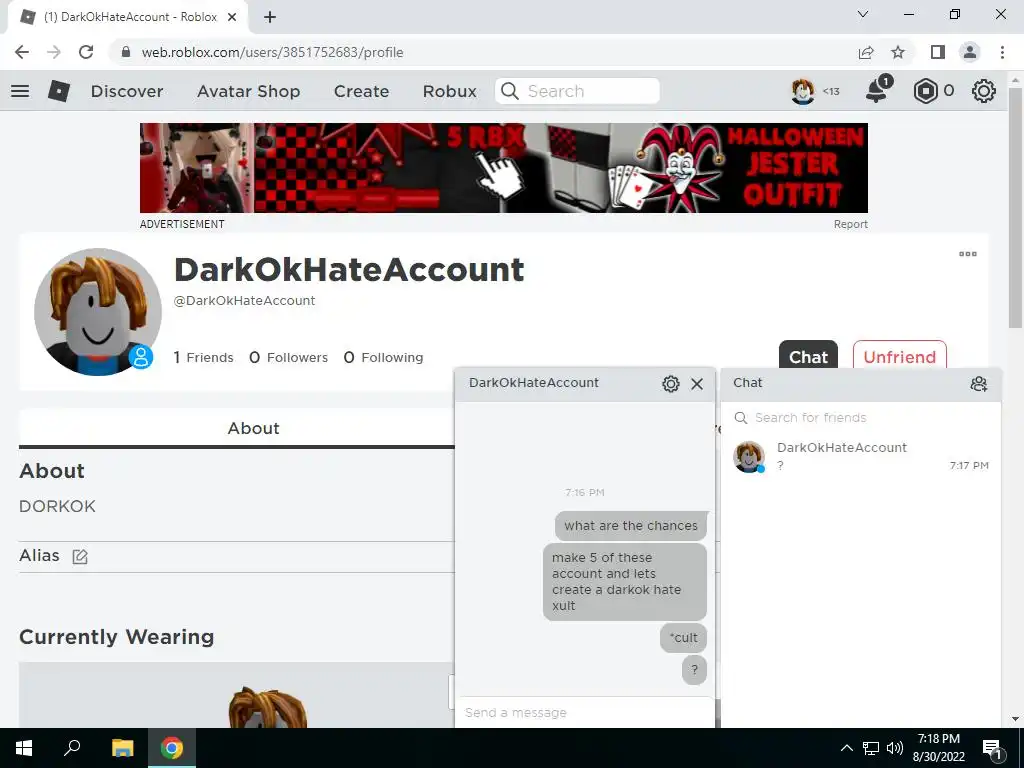Click the Chat panel header

point(861,383)
